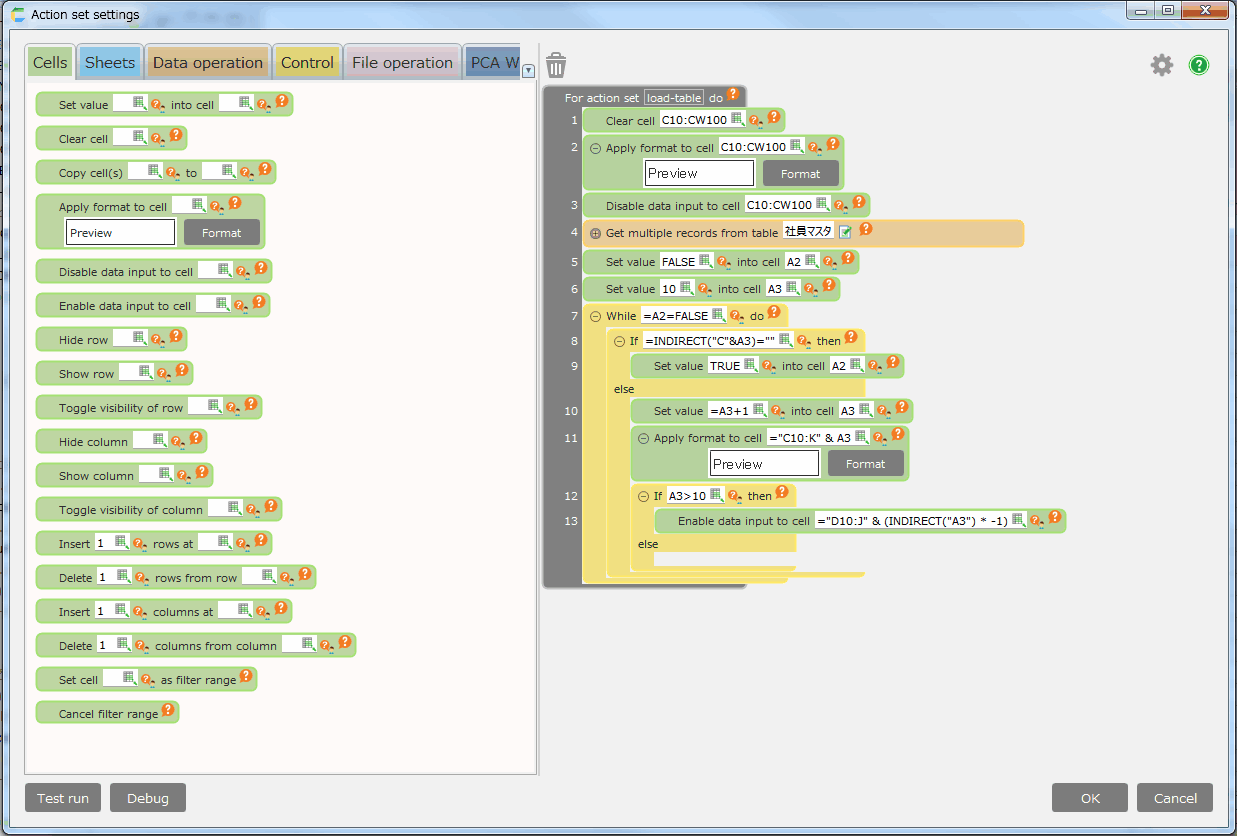This screenshot has height=836, width=1237.
Task: Click the OK button
Action: pos(1090,798)
